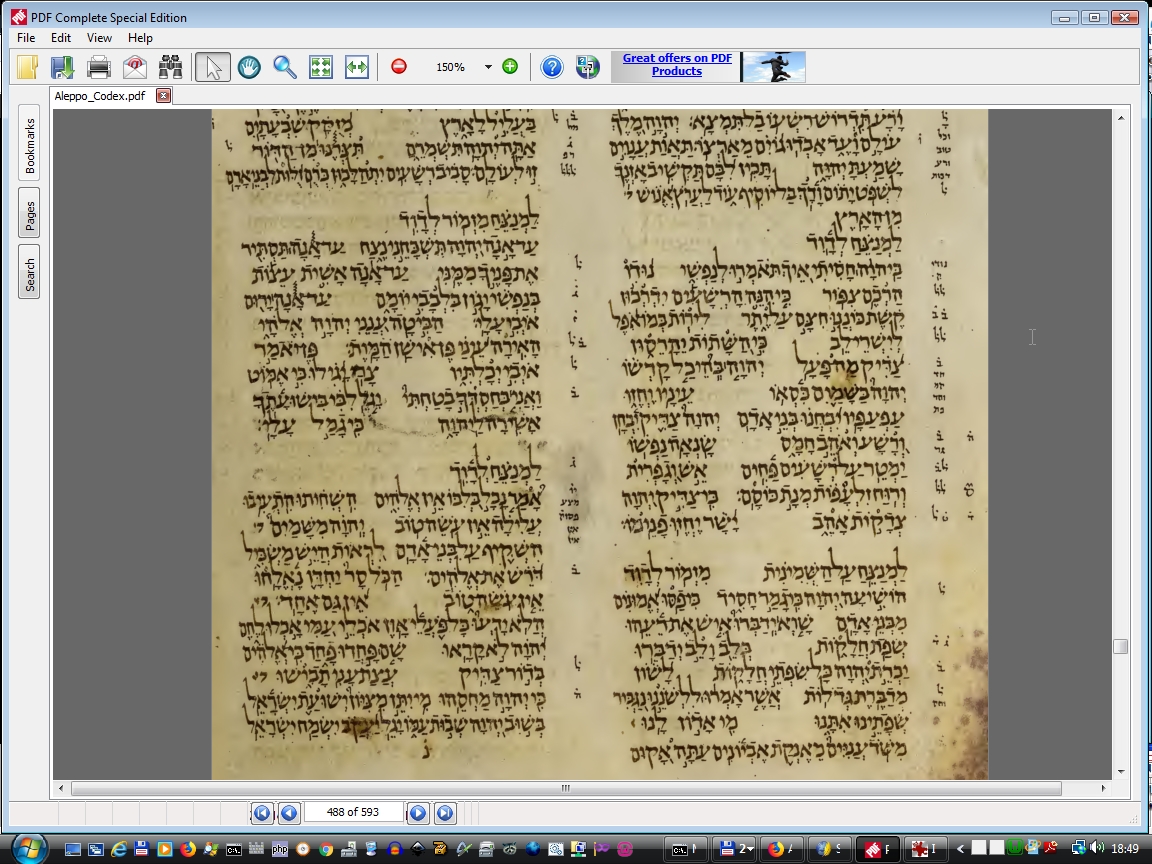Open the zoom percentage dropdown arrow
Viewport: 1152px width, 864px height.
click(x=488, y=67)
